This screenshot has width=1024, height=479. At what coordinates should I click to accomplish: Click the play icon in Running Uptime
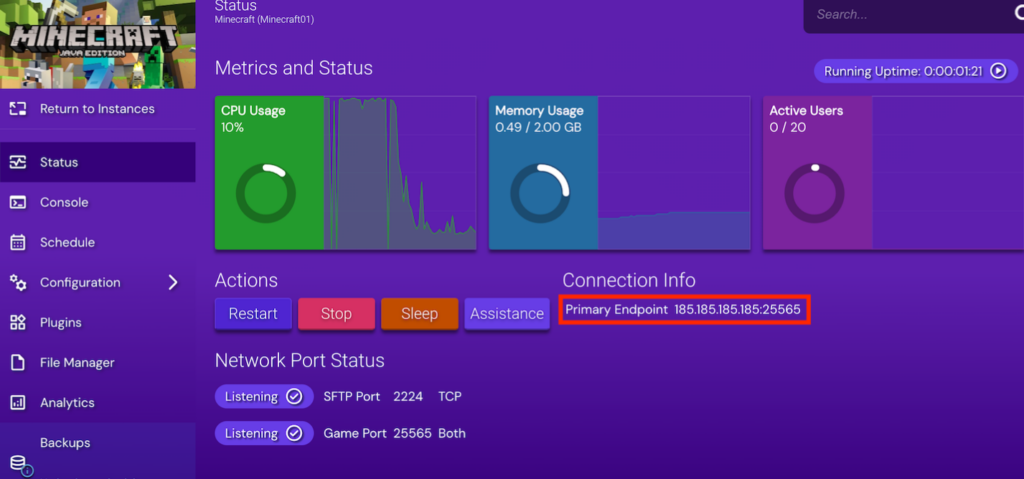click(997, 72)
